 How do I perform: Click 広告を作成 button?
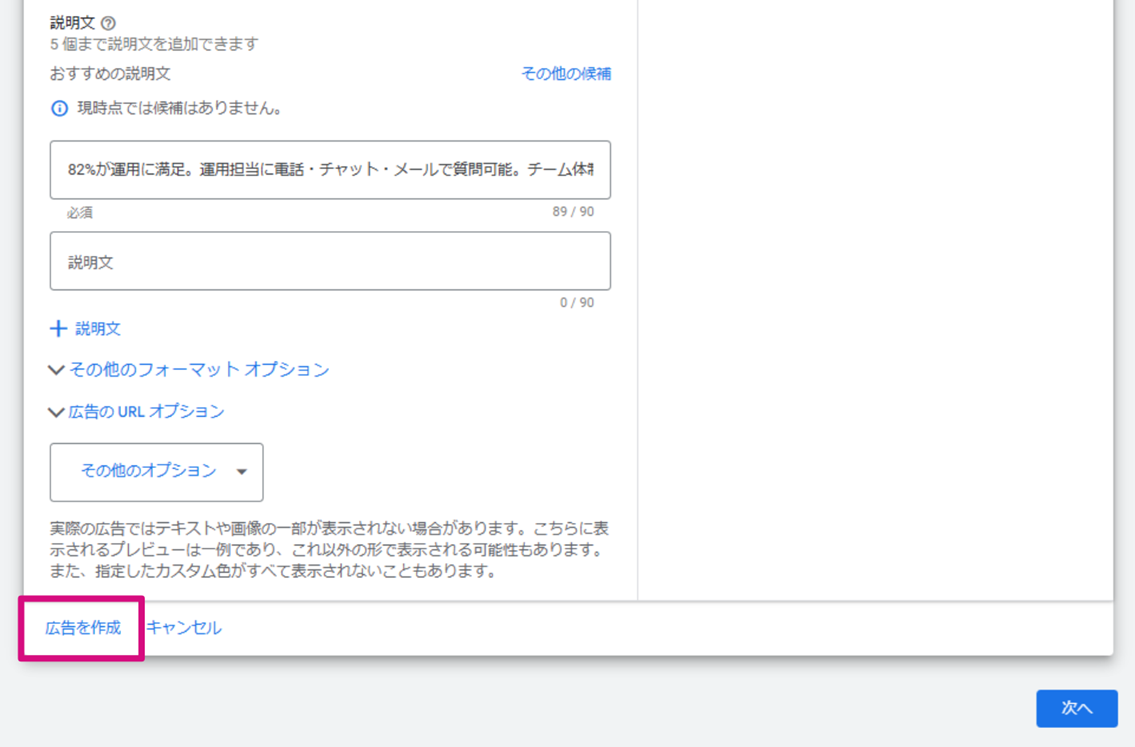tap(83, 628)
